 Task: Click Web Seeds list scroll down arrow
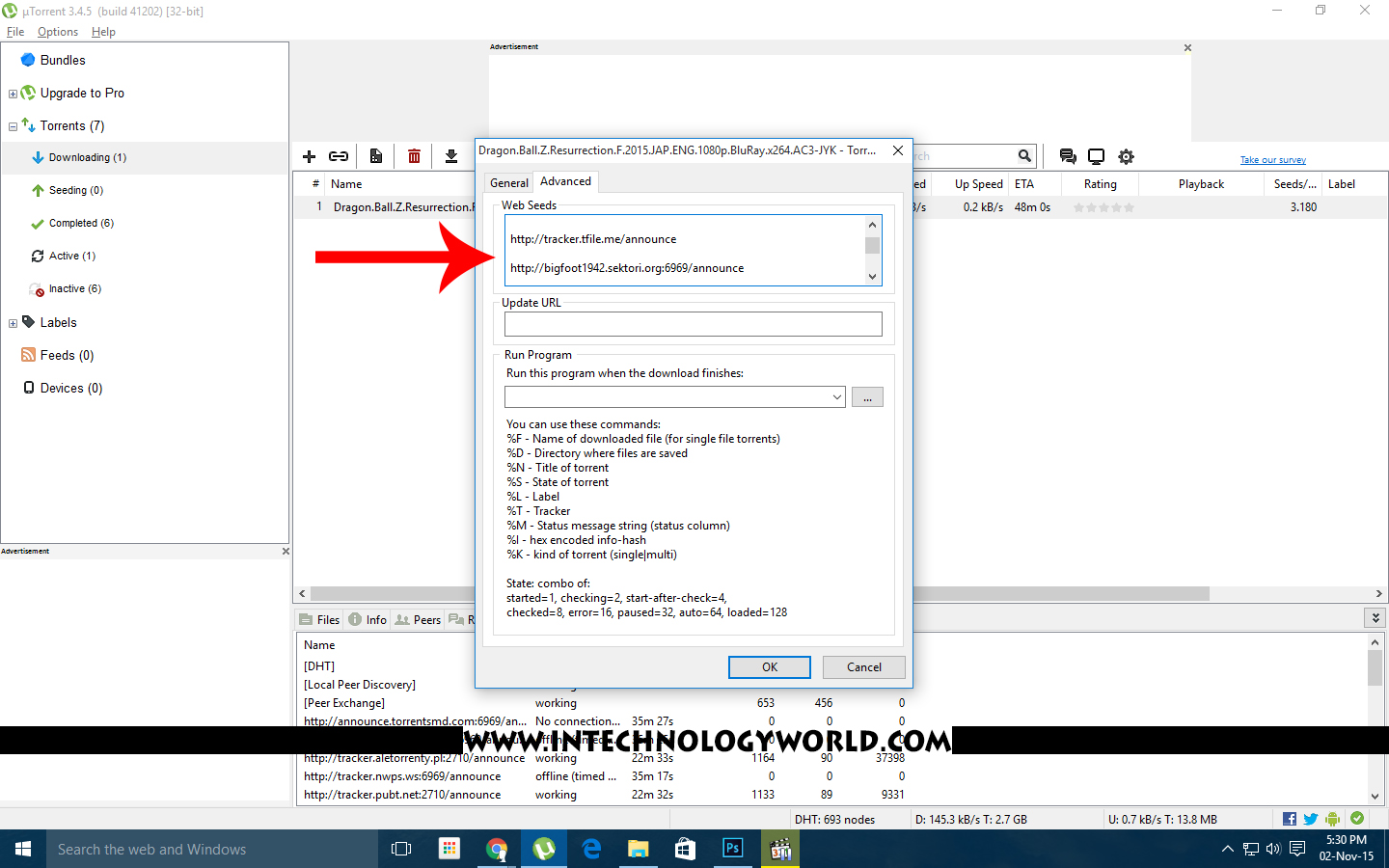pyautogui.click(x=872, y=277)
